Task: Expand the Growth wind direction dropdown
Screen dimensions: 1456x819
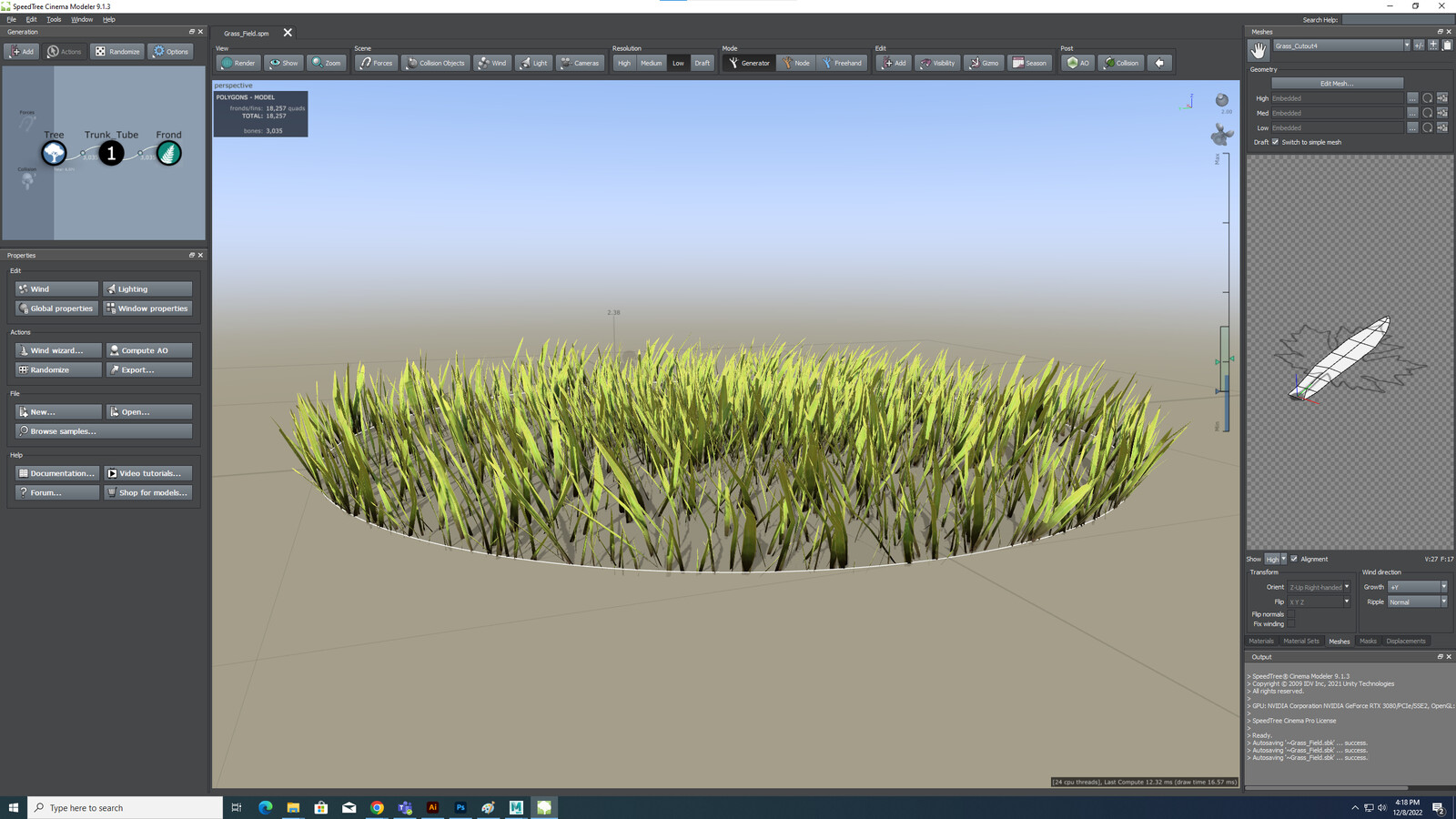Action: pos(1417,587)
